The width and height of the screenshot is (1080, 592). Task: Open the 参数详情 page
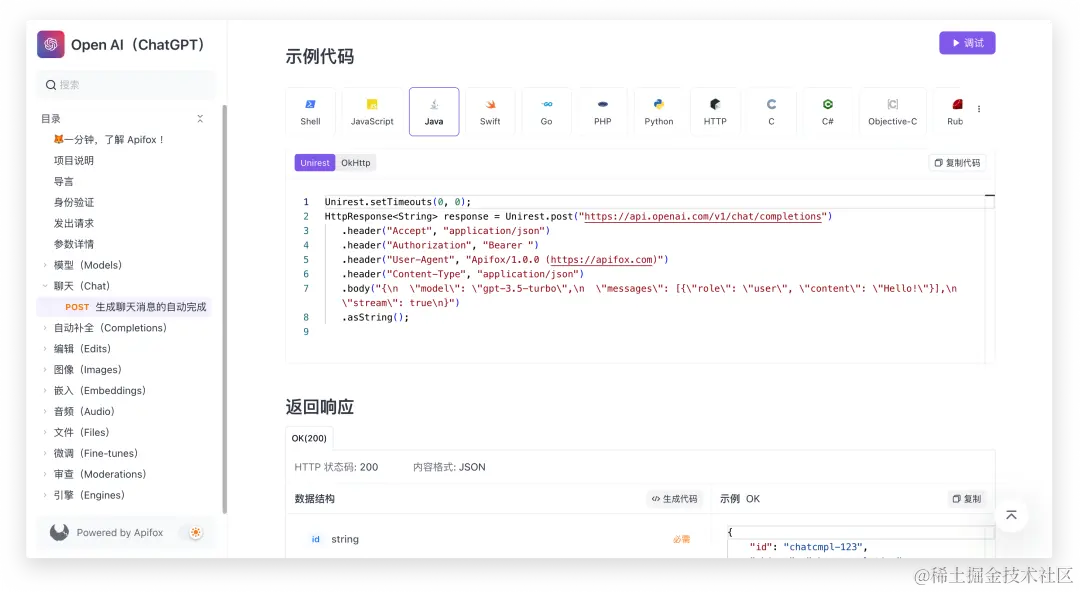74,244
